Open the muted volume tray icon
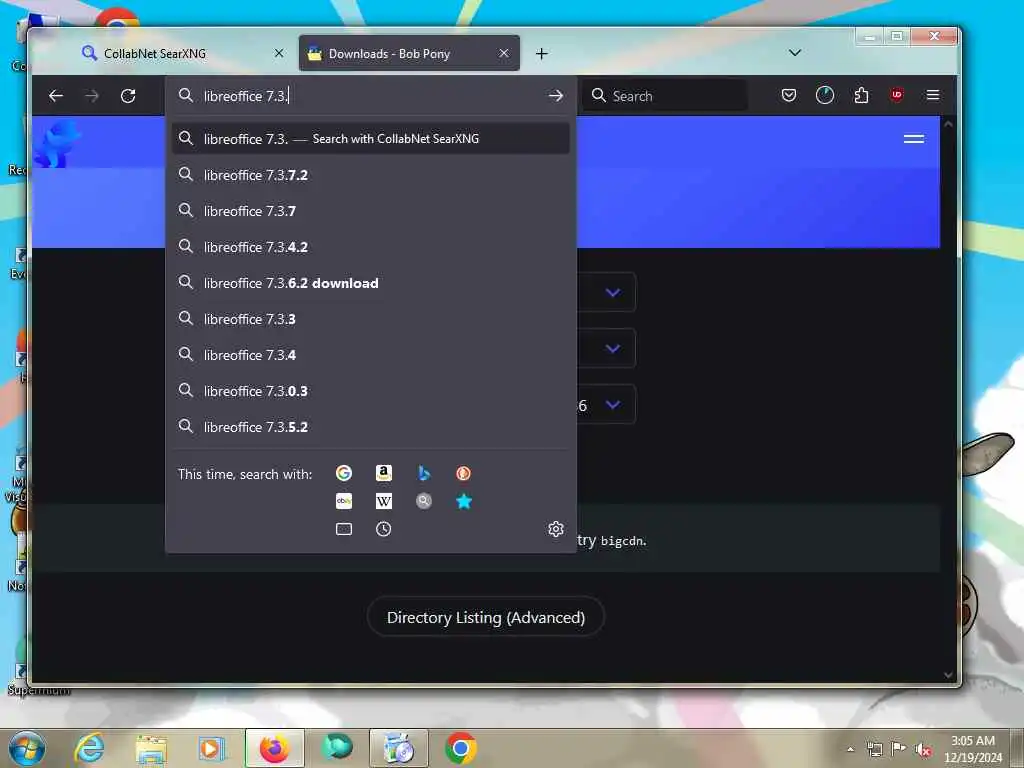The image size is (1024, 768). (923, 750)
